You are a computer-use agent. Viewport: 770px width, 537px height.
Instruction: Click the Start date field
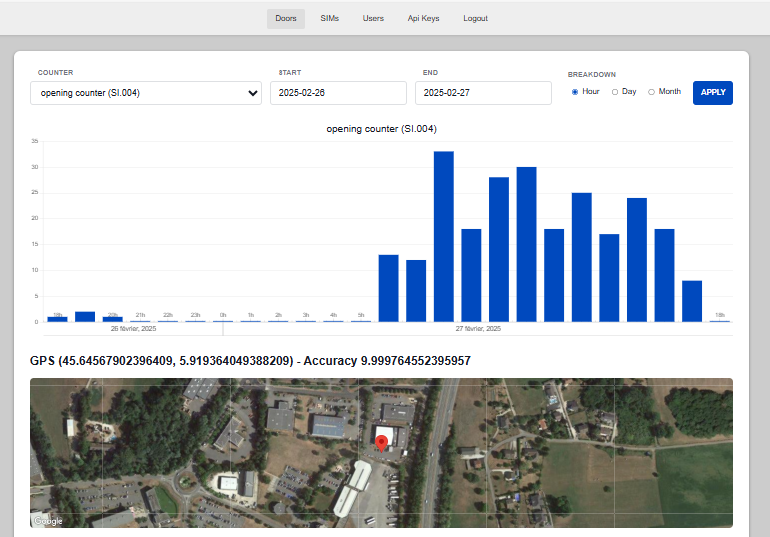338,93
